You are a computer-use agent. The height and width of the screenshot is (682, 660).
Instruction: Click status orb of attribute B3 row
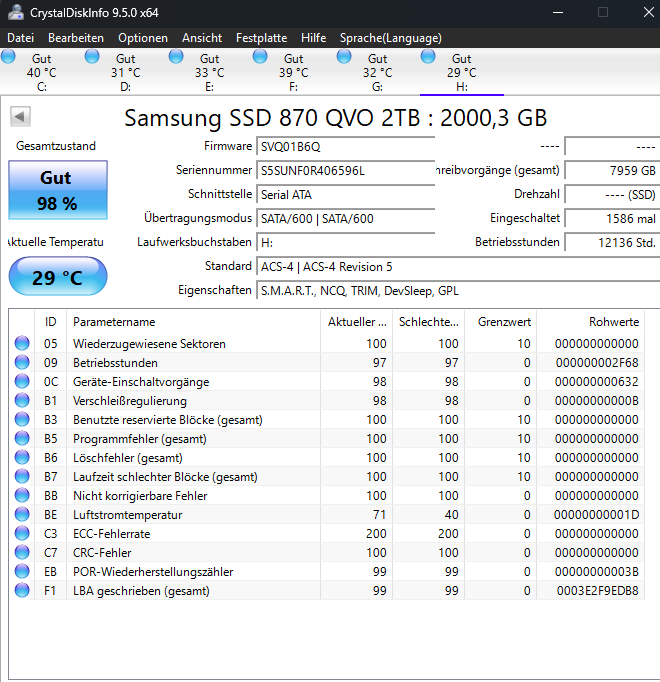[22, 419]
